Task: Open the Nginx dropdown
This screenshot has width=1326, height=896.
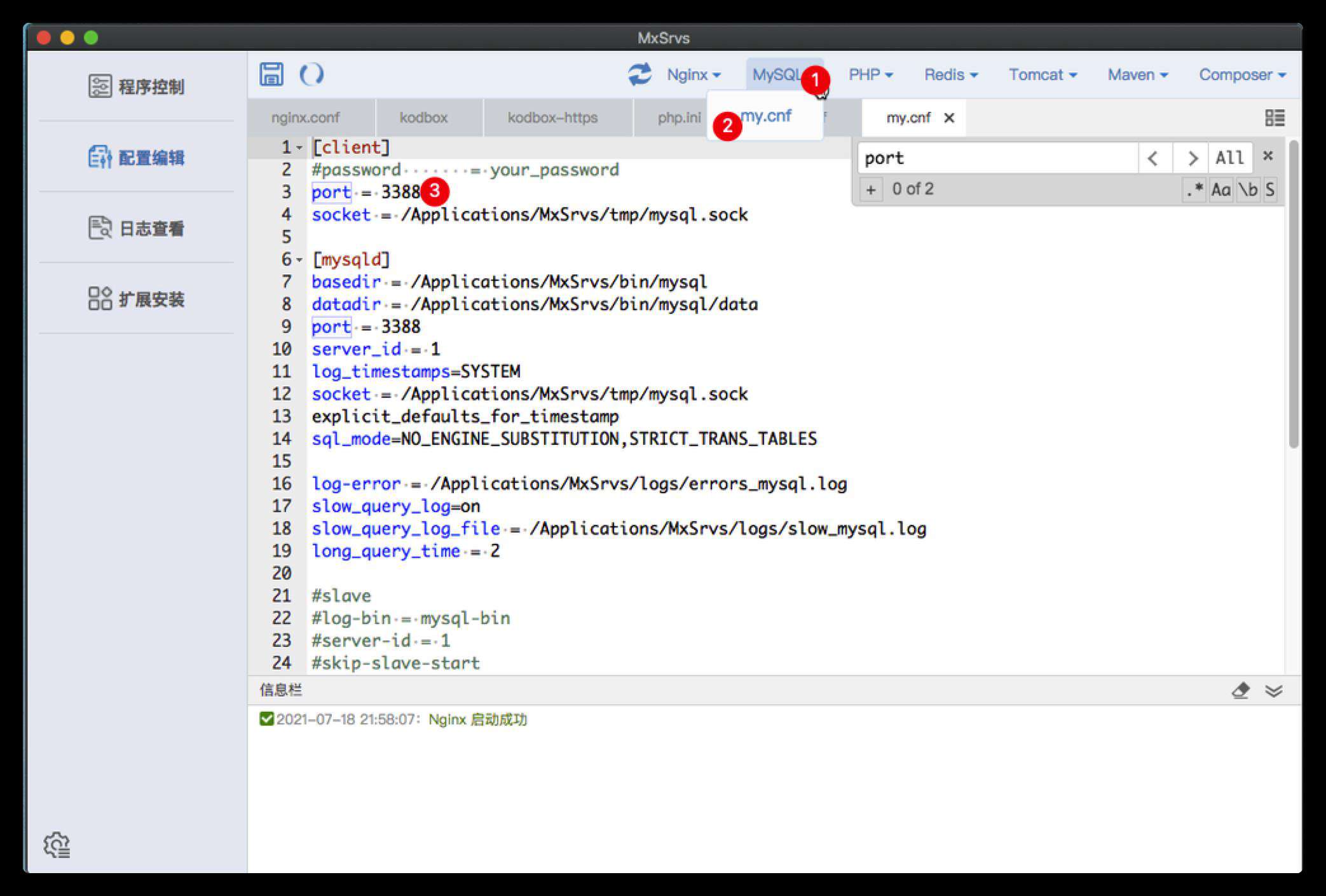Action: point(694,74)
